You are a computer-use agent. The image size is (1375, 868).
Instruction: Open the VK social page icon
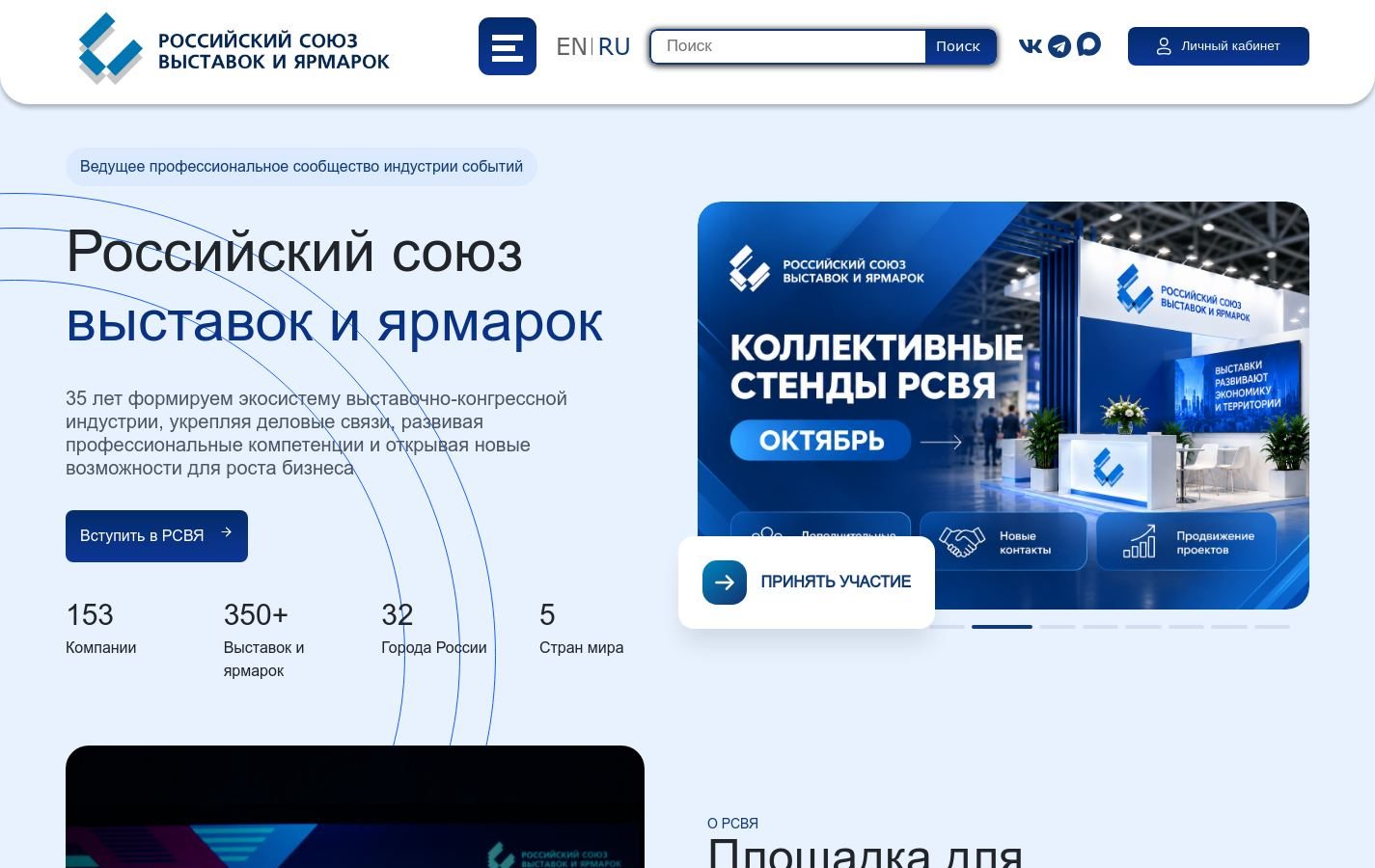pos(1031,45)
